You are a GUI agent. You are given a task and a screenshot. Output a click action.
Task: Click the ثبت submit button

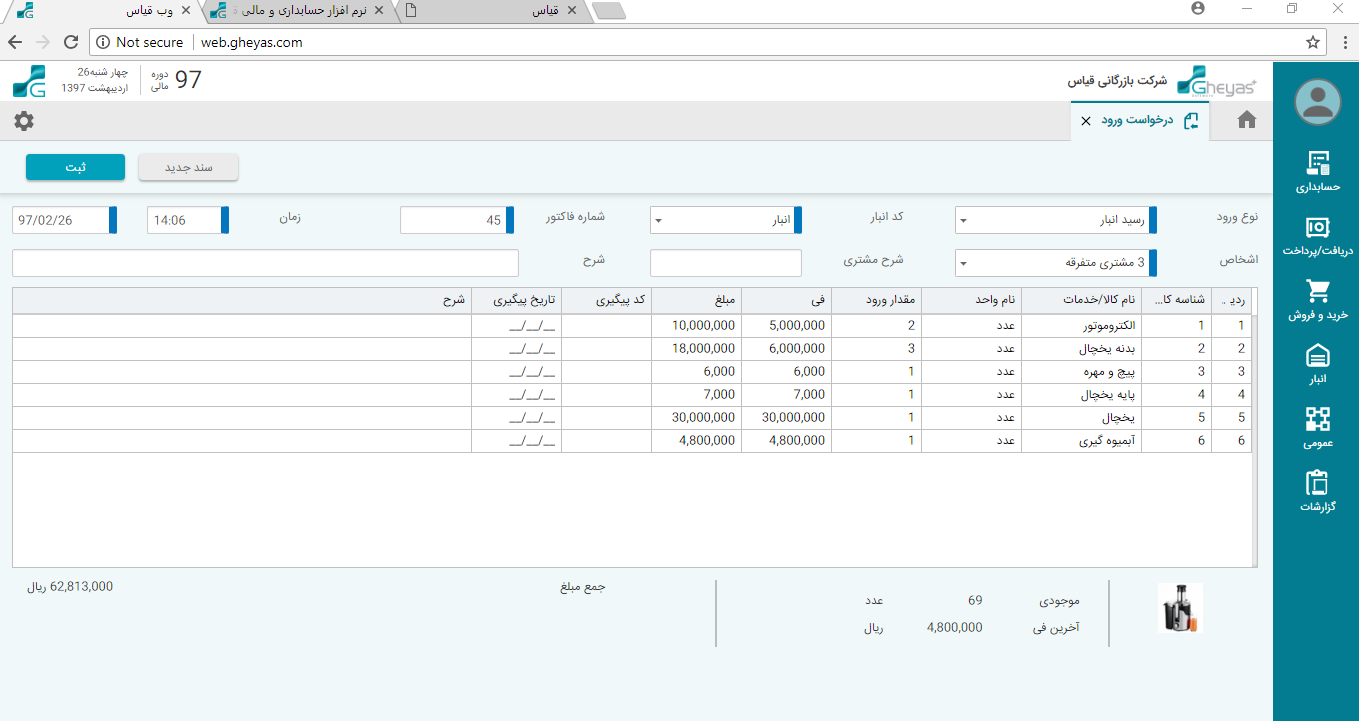click(x=75, y=168)
